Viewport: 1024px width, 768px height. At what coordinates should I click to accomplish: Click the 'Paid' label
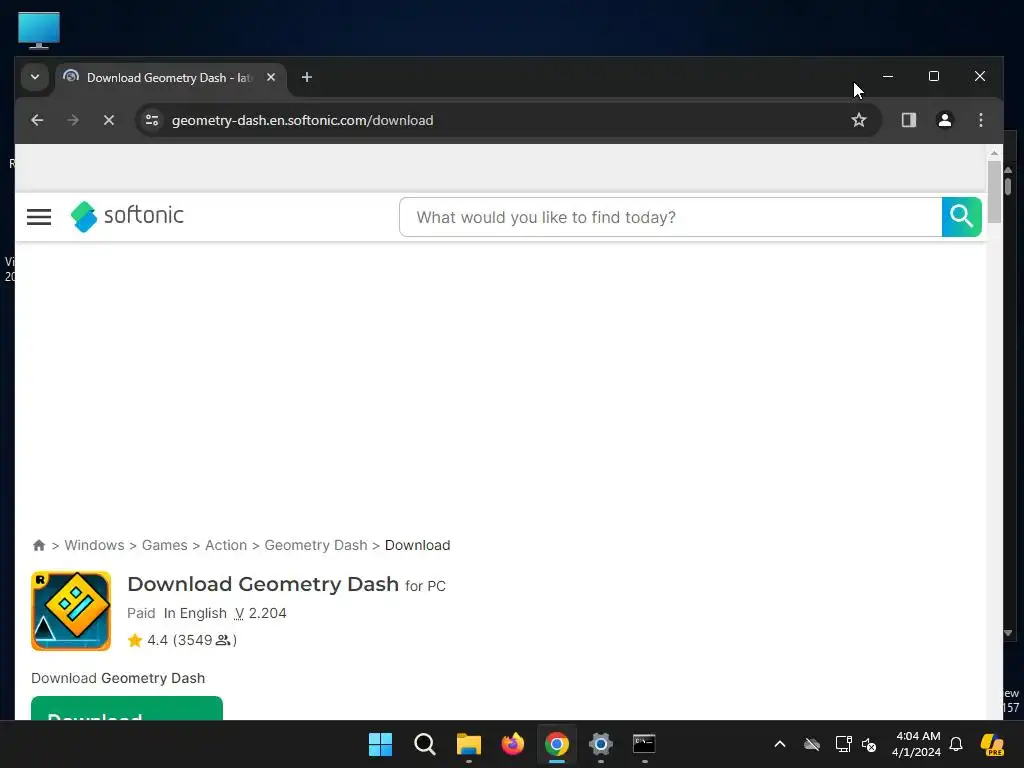tap(141, 613)
